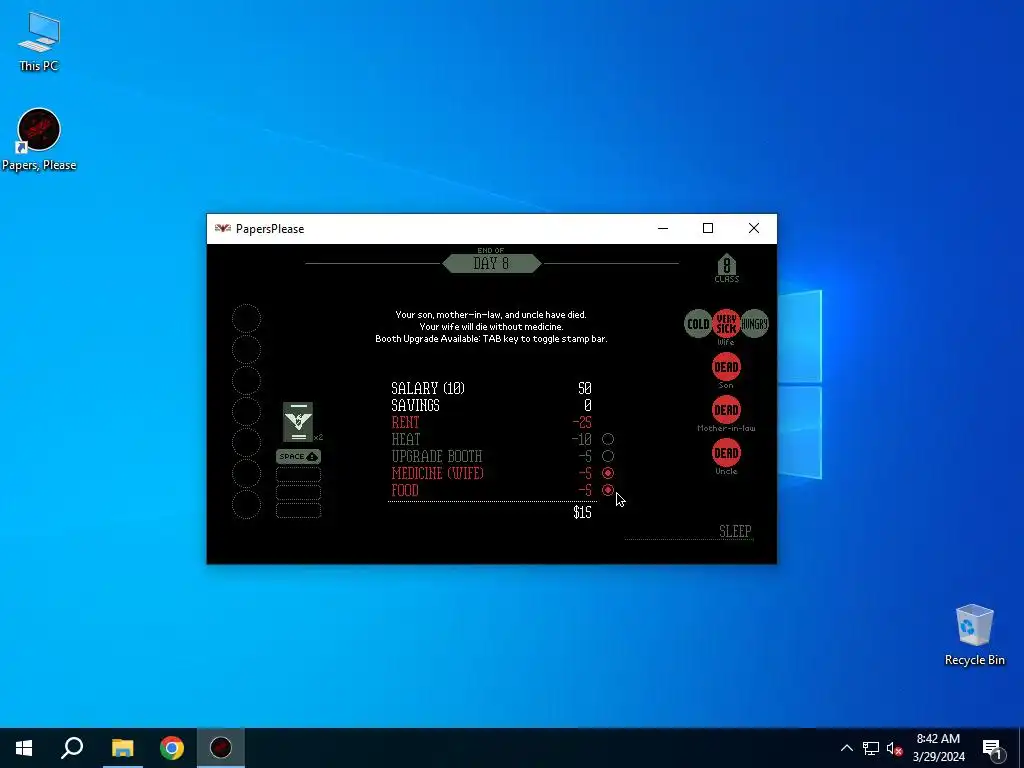The image size is (1024, 768).
Task: Click the Heat expense label
Action: click(x=406, y=440)
